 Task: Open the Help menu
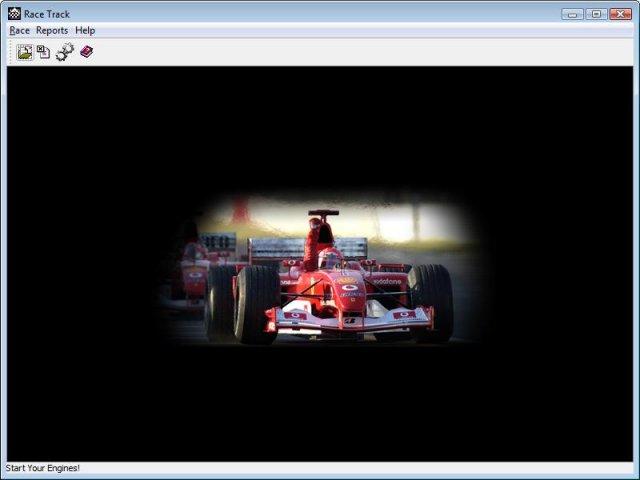(x=85, y=31)
